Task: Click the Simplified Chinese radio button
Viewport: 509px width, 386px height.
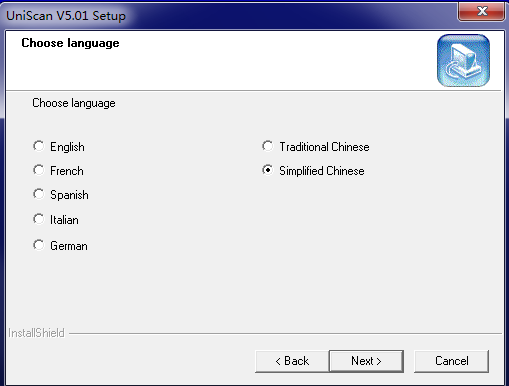Action: pyautogui.click(x=267, y=170)
